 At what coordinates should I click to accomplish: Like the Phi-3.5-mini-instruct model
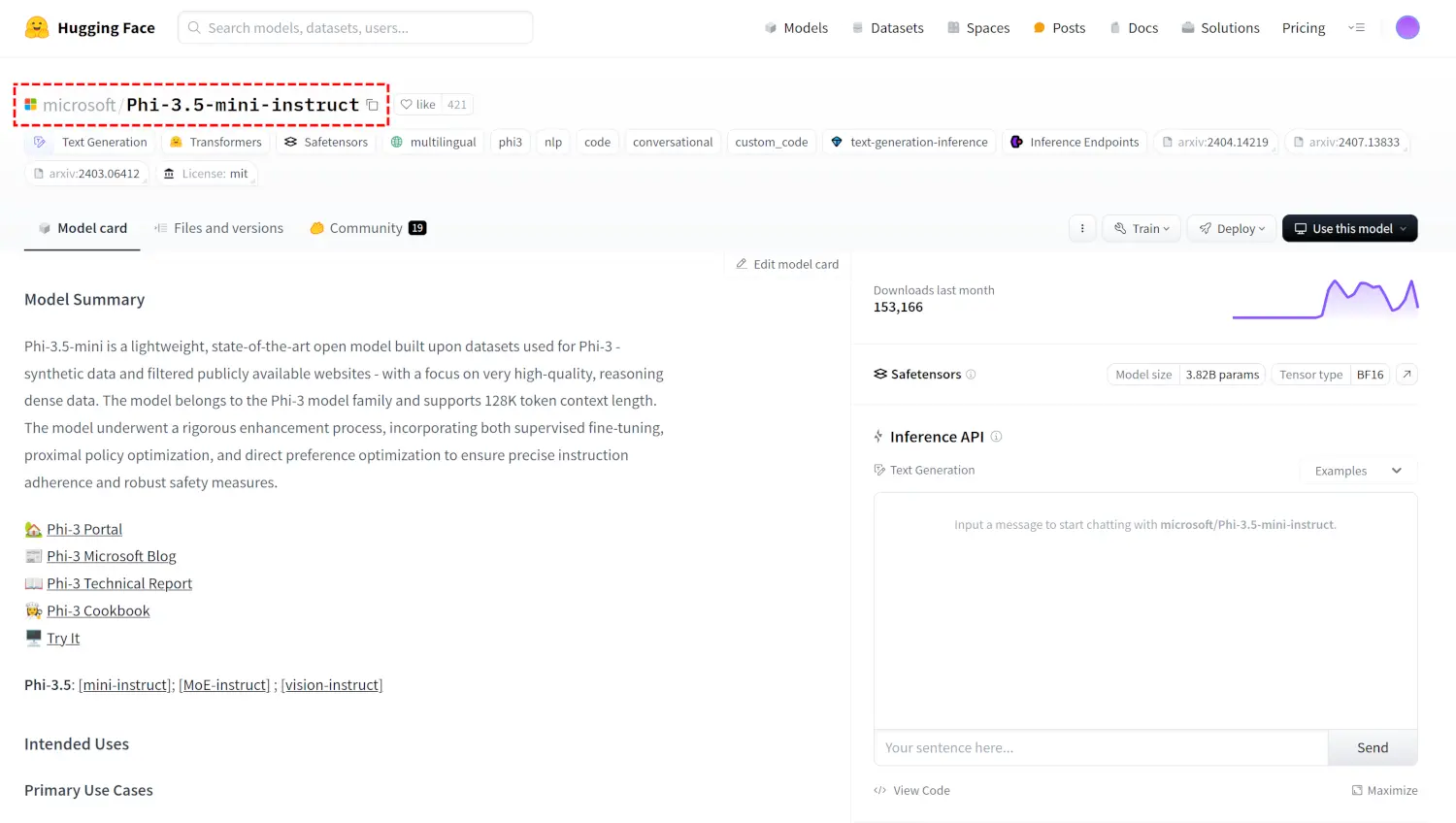tap(419, 105)
